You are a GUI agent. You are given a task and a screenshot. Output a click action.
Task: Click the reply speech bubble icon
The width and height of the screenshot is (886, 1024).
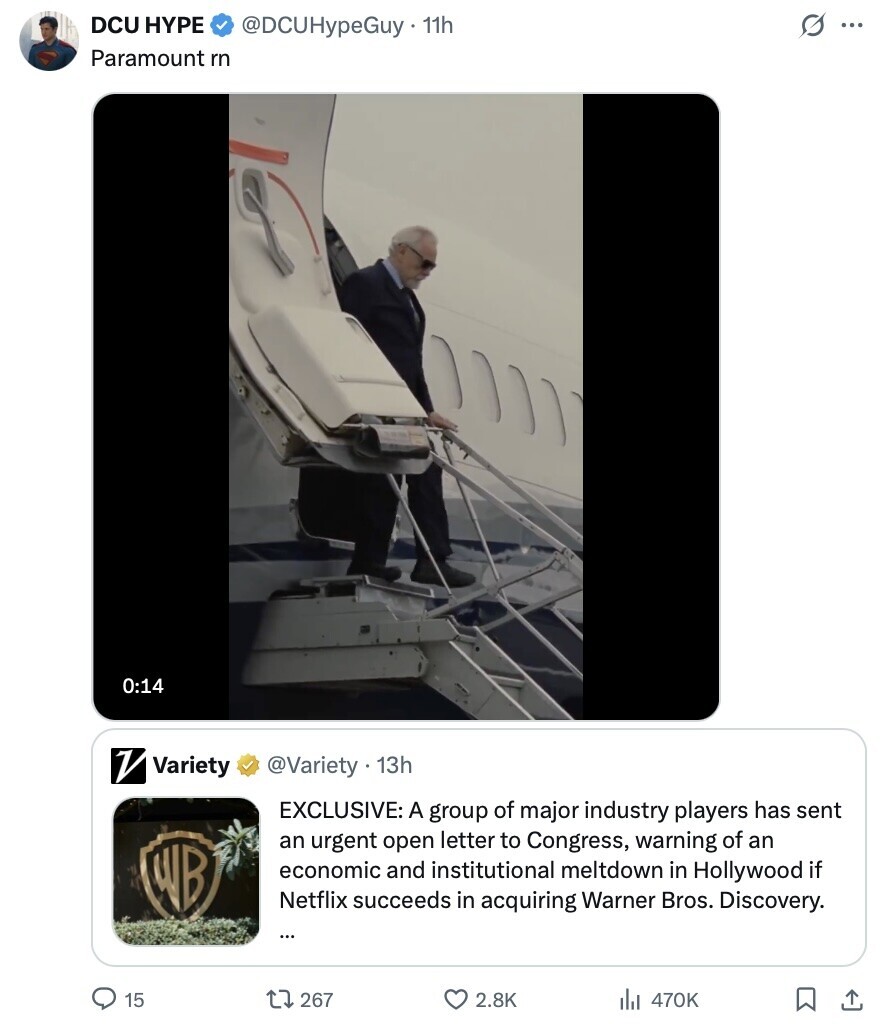pyautogui.click(x=104, y=999)
